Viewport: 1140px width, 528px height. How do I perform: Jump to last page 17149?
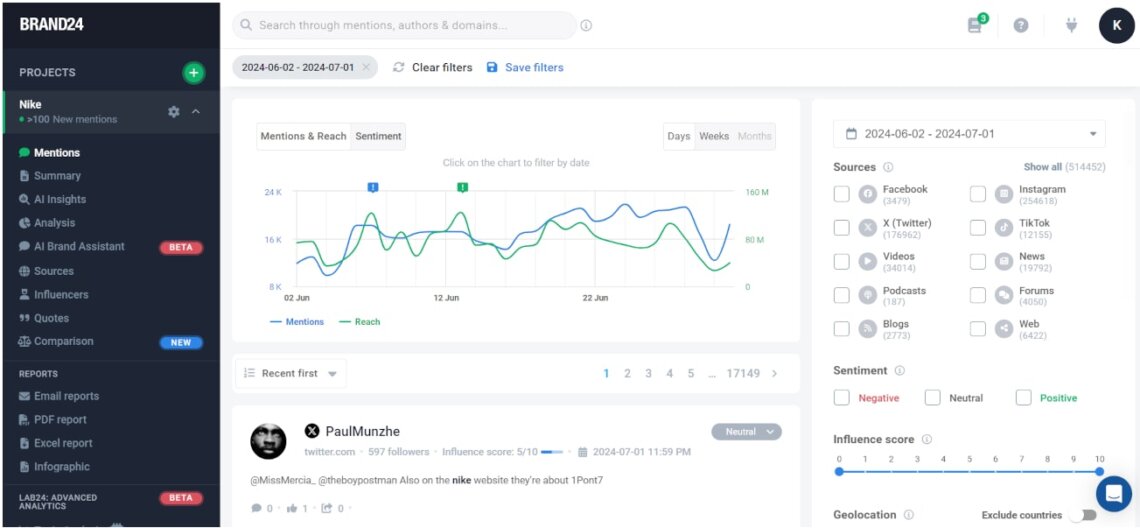click(743, 373)
